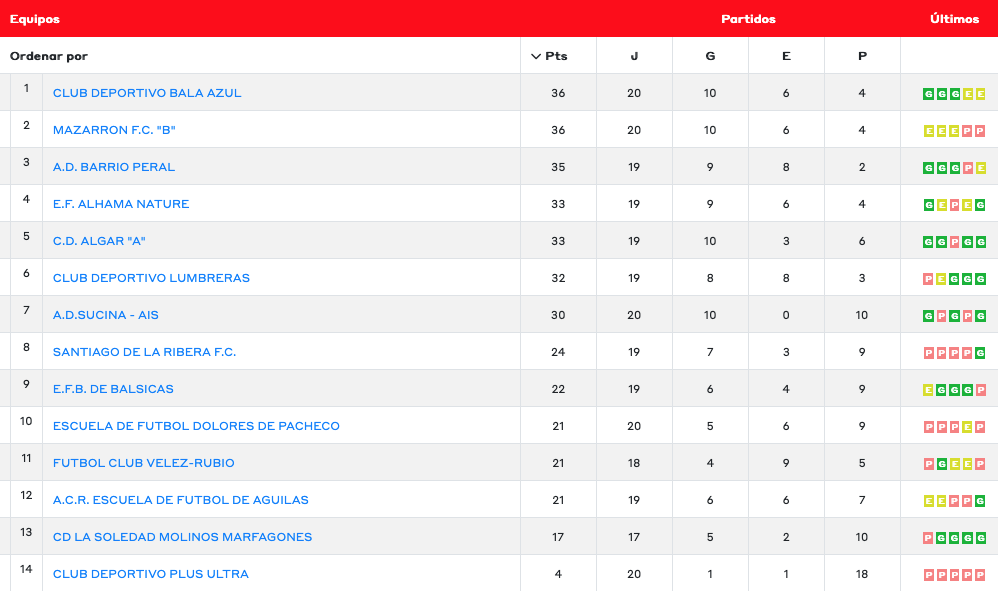This screenshot has height=591, width=998.
Task: Click the pink P badge for CD La Soledad
Action: (929, 538)
